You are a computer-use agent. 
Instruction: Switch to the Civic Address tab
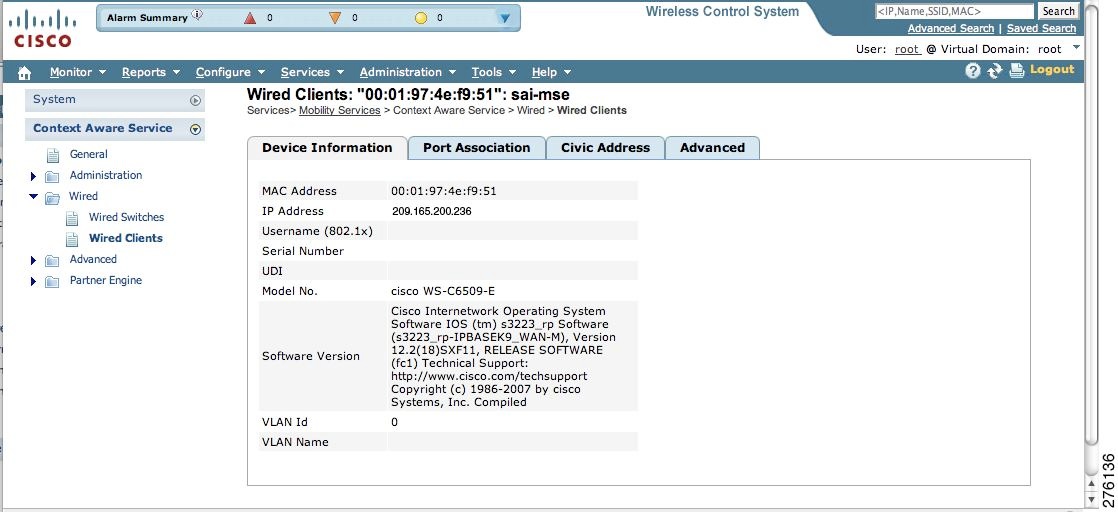coord(605,148)
